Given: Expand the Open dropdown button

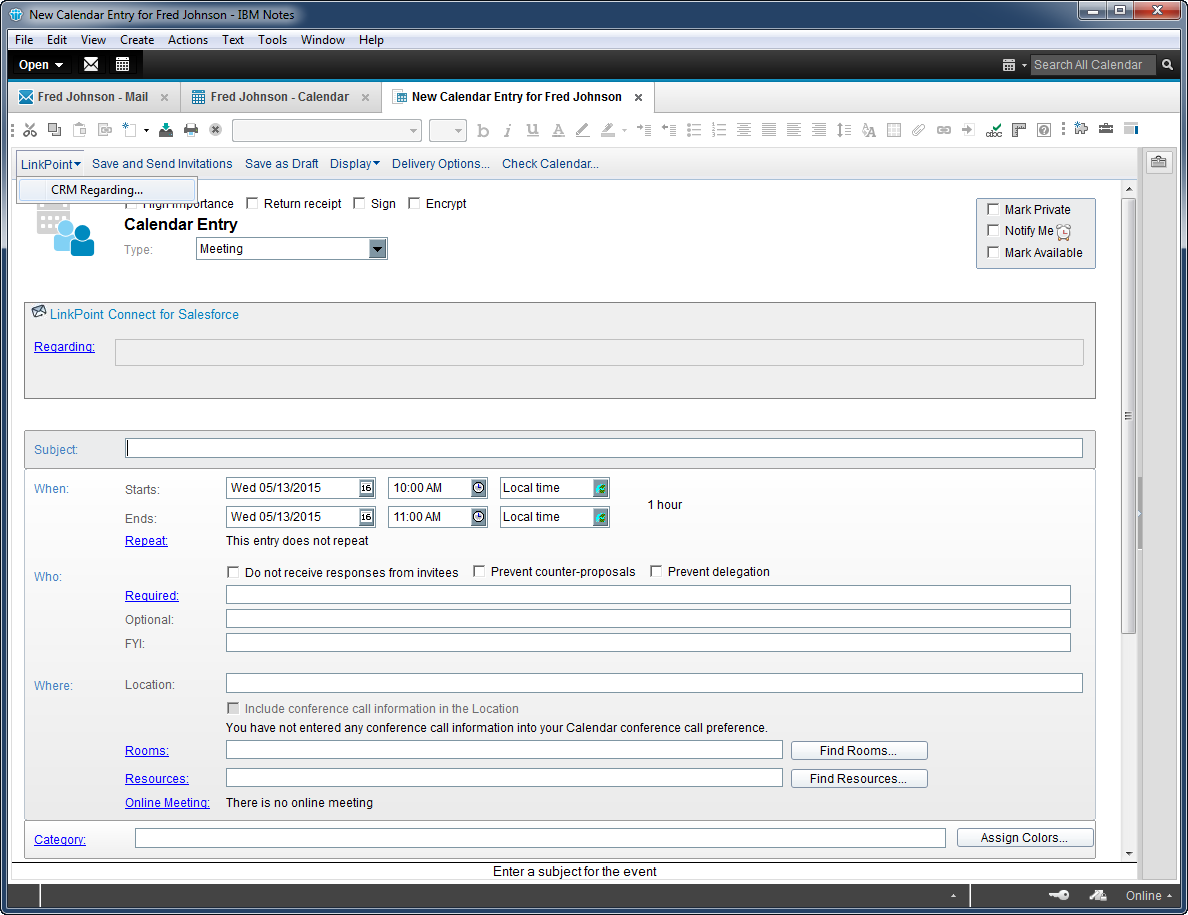Looking at the screenshot, I should [41, 65].
